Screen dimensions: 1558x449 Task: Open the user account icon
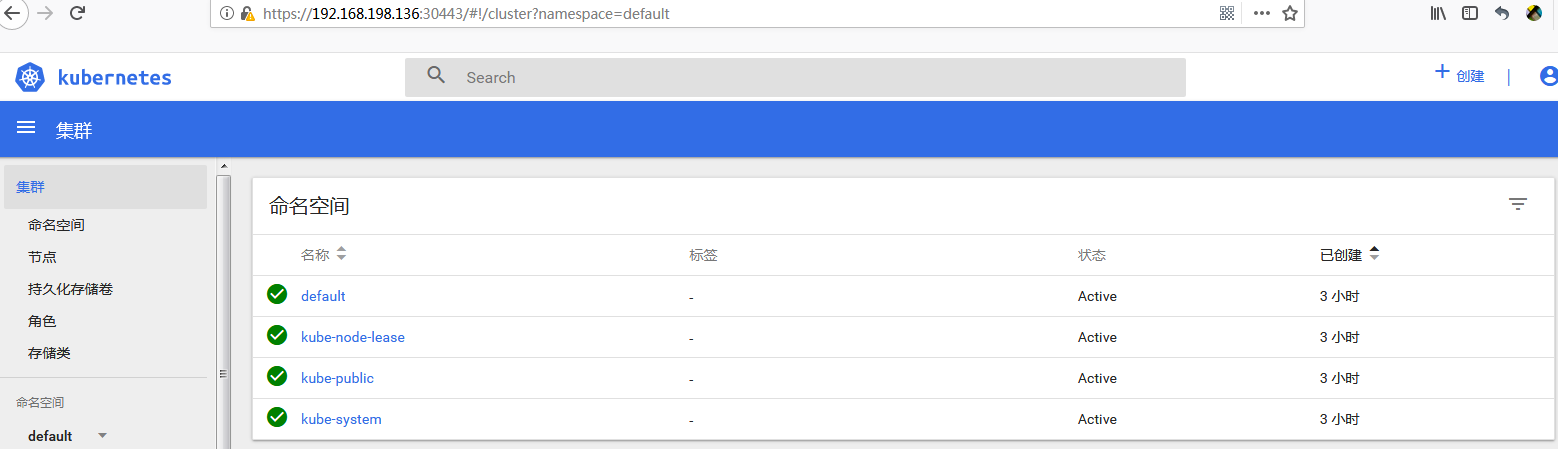pyautogui.click(x=1549, y=76)
